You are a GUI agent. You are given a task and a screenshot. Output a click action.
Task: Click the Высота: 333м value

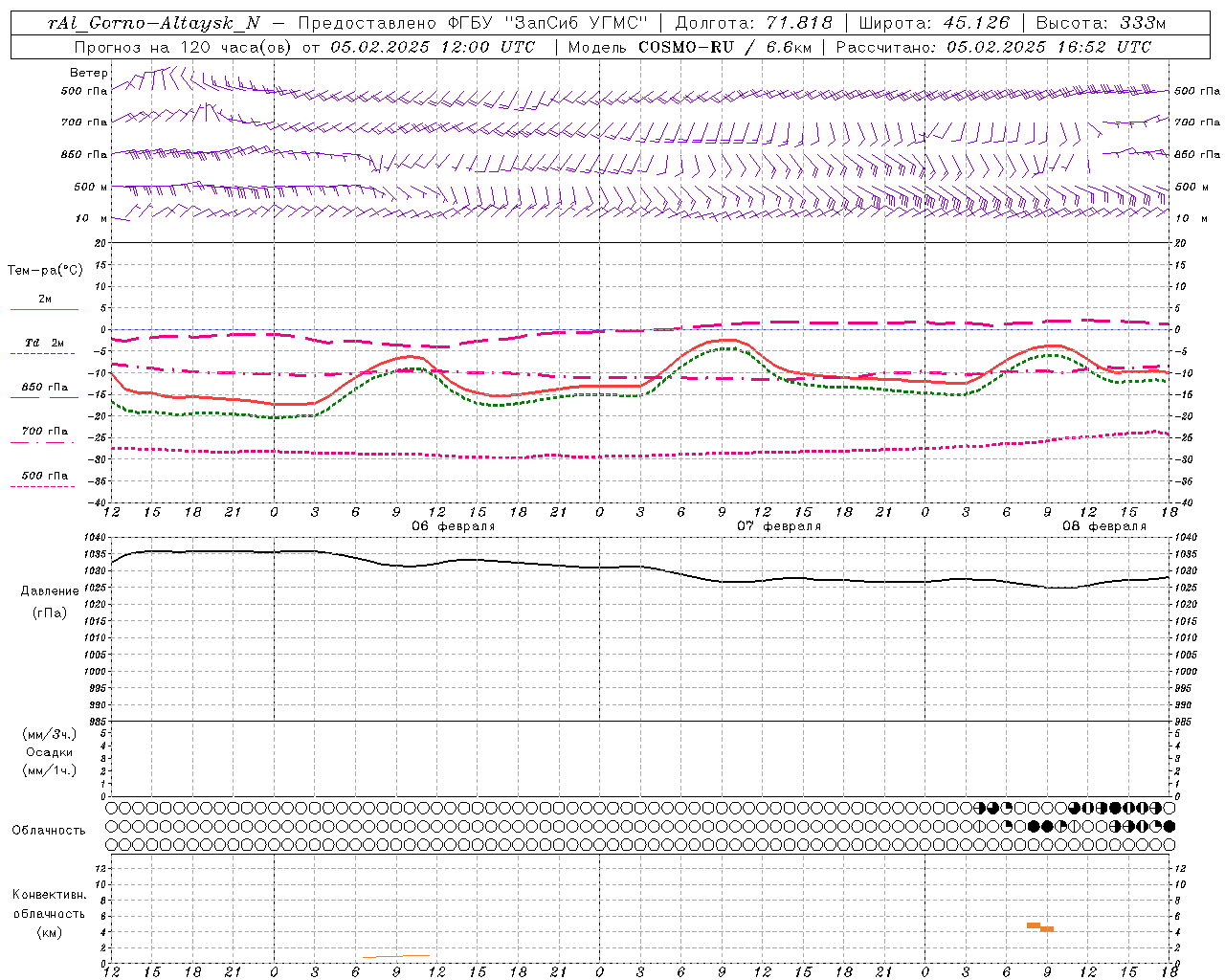click(x=1101, y=23)
